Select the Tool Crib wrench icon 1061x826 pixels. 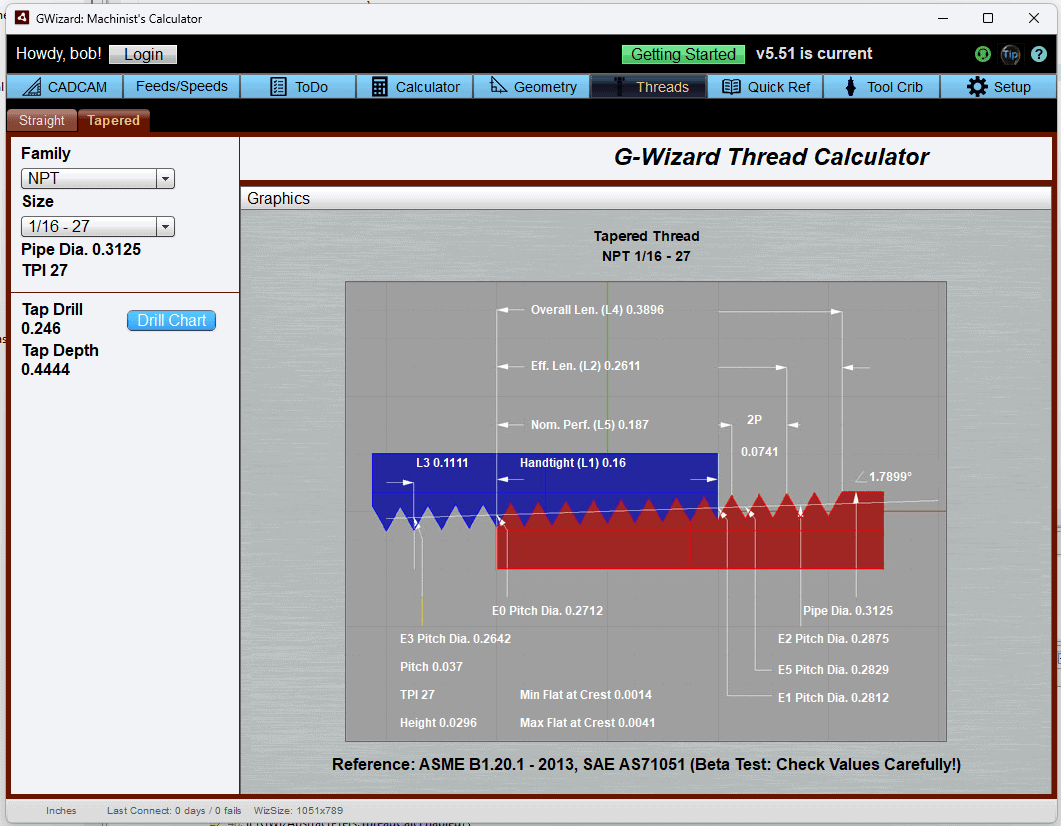850,87
